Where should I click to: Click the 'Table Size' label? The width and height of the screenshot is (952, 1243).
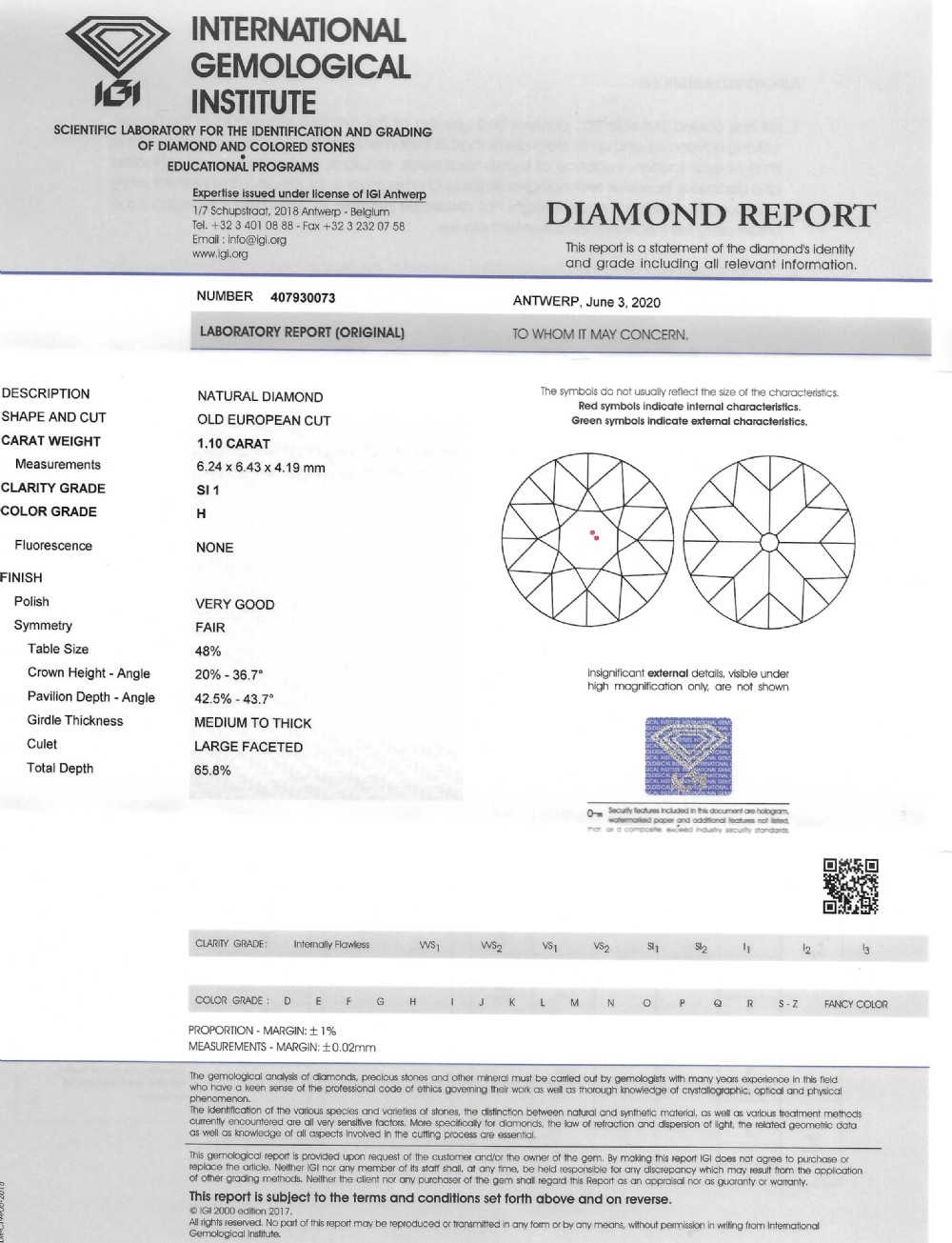(x=58, y=649)
